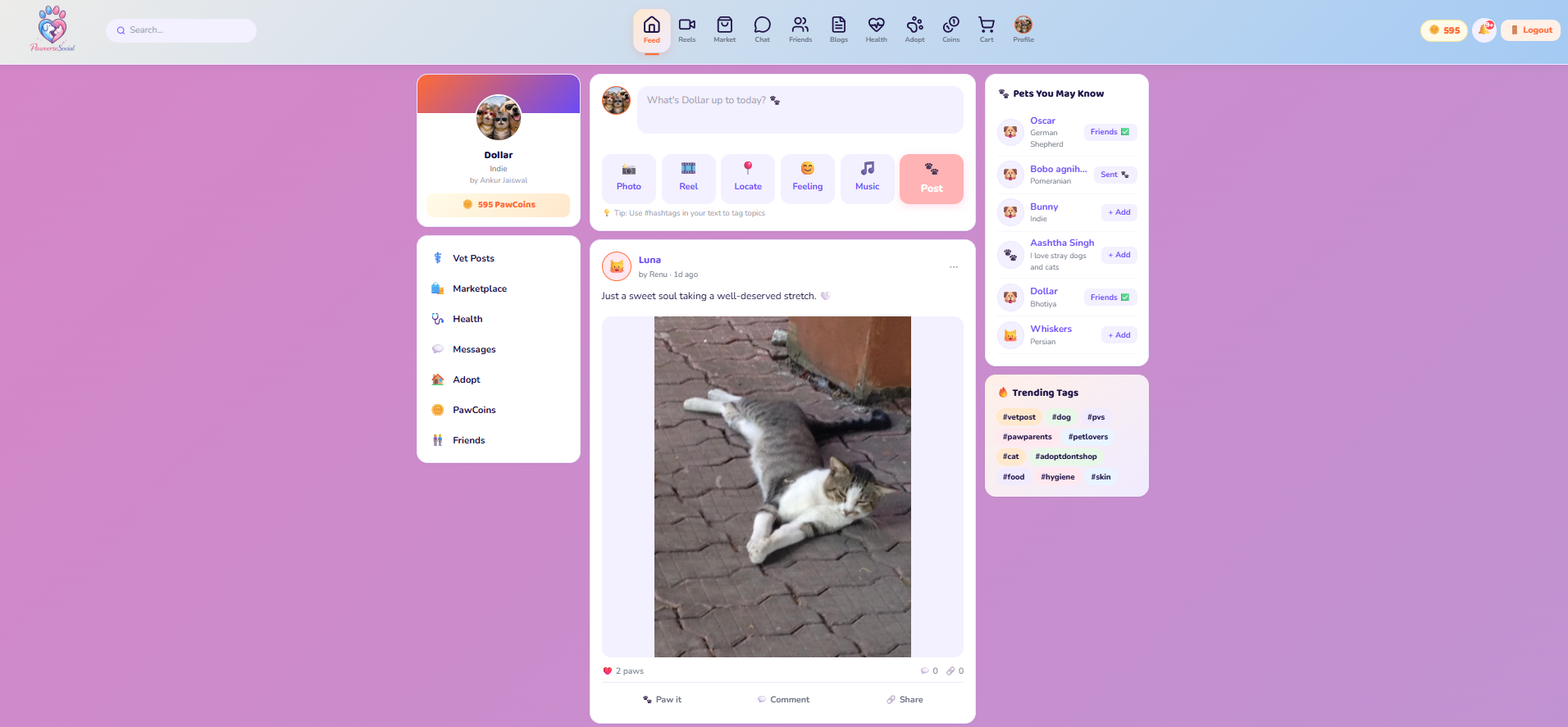The width and height of the screenshot is (1568, 727).
Task: Click Comment on Luna's post
Action: pyautogui.click(x=783, y=700)
